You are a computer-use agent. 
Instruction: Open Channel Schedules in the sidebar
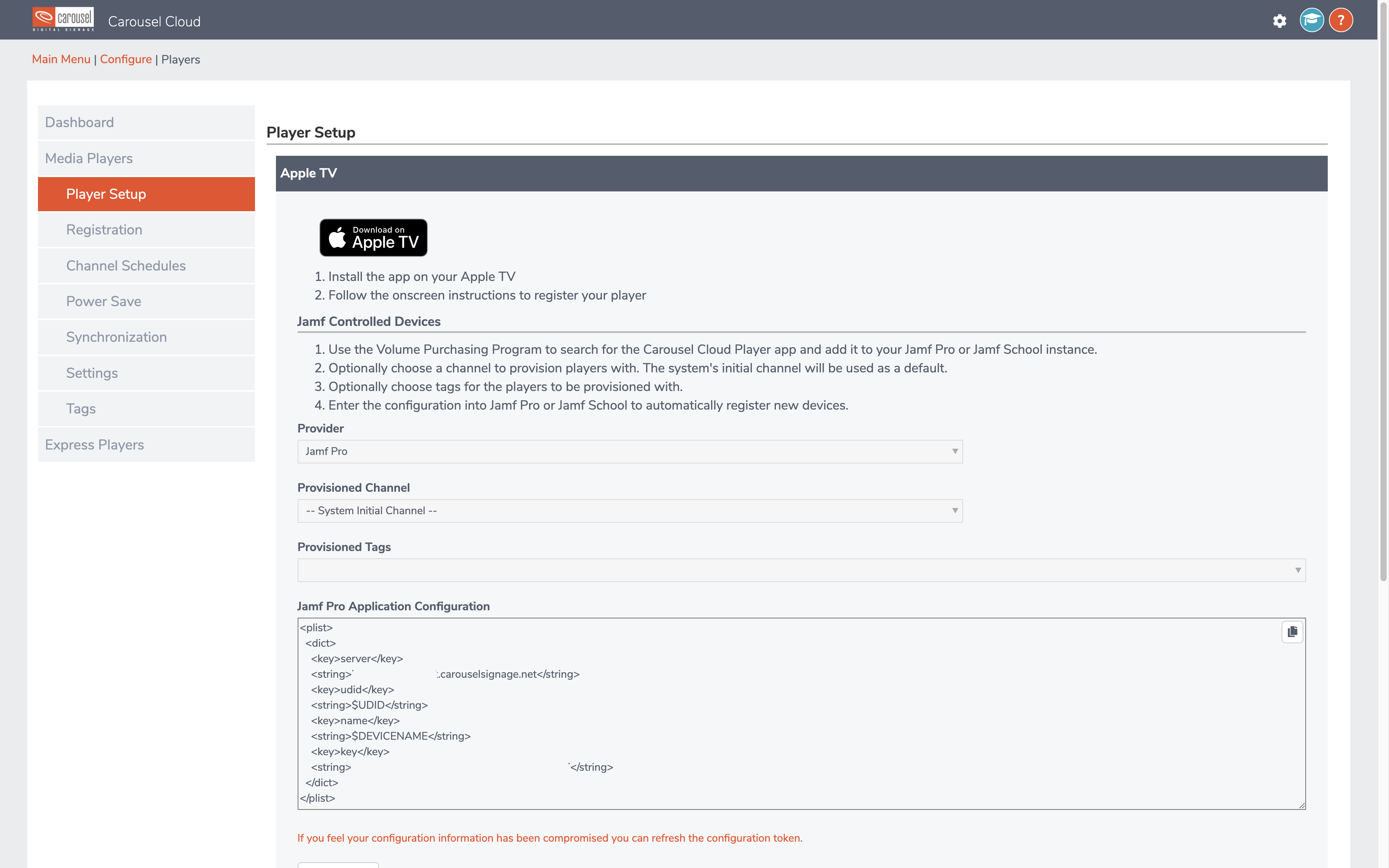[146, 266]
